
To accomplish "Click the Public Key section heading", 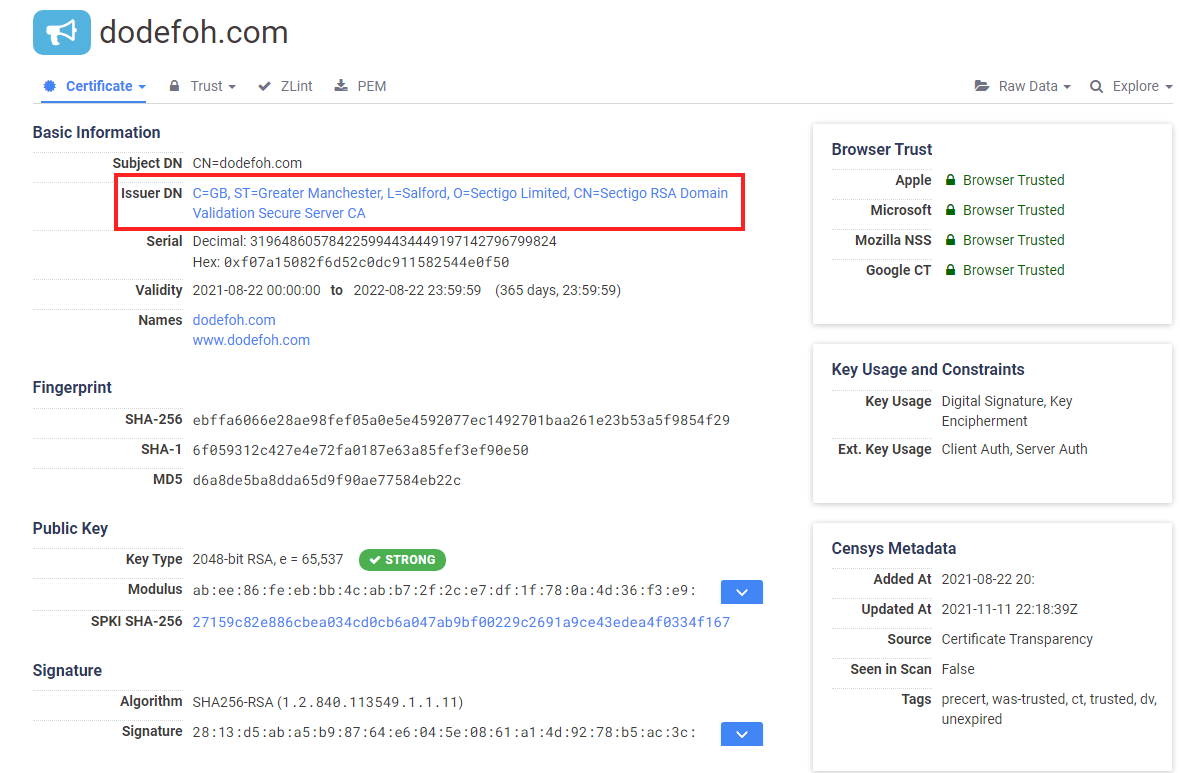I will 70,528.
